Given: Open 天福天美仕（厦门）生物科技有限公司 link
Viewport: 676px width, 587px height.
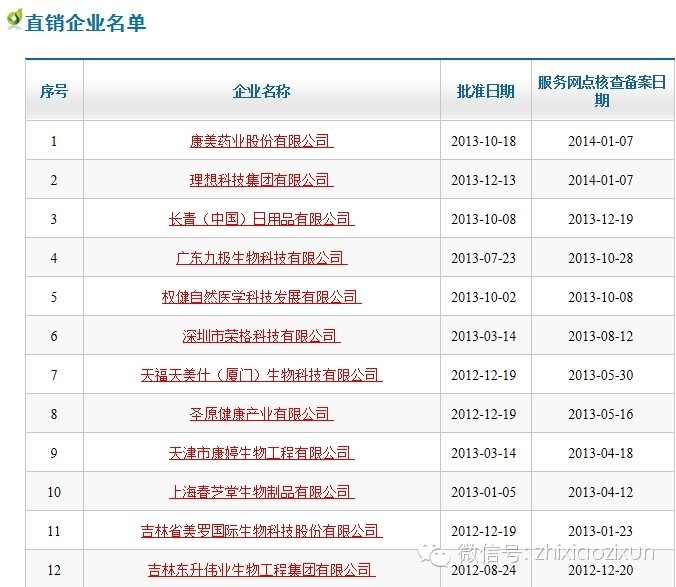Looking at the screenshot, I should (x=262, y=375).
